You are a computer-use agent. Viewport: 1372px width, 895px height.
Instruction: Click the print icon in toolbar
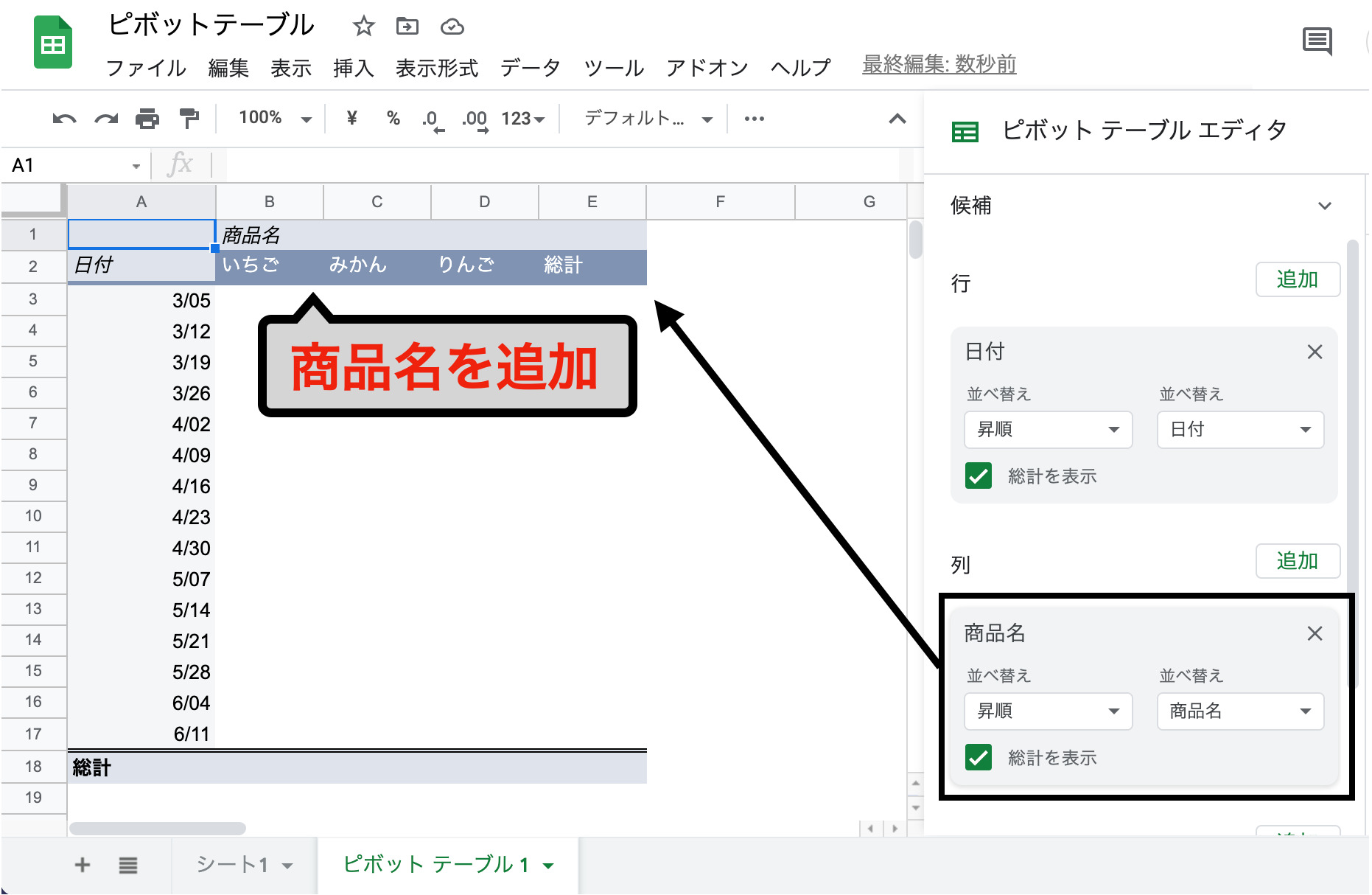tap(147, 119)
